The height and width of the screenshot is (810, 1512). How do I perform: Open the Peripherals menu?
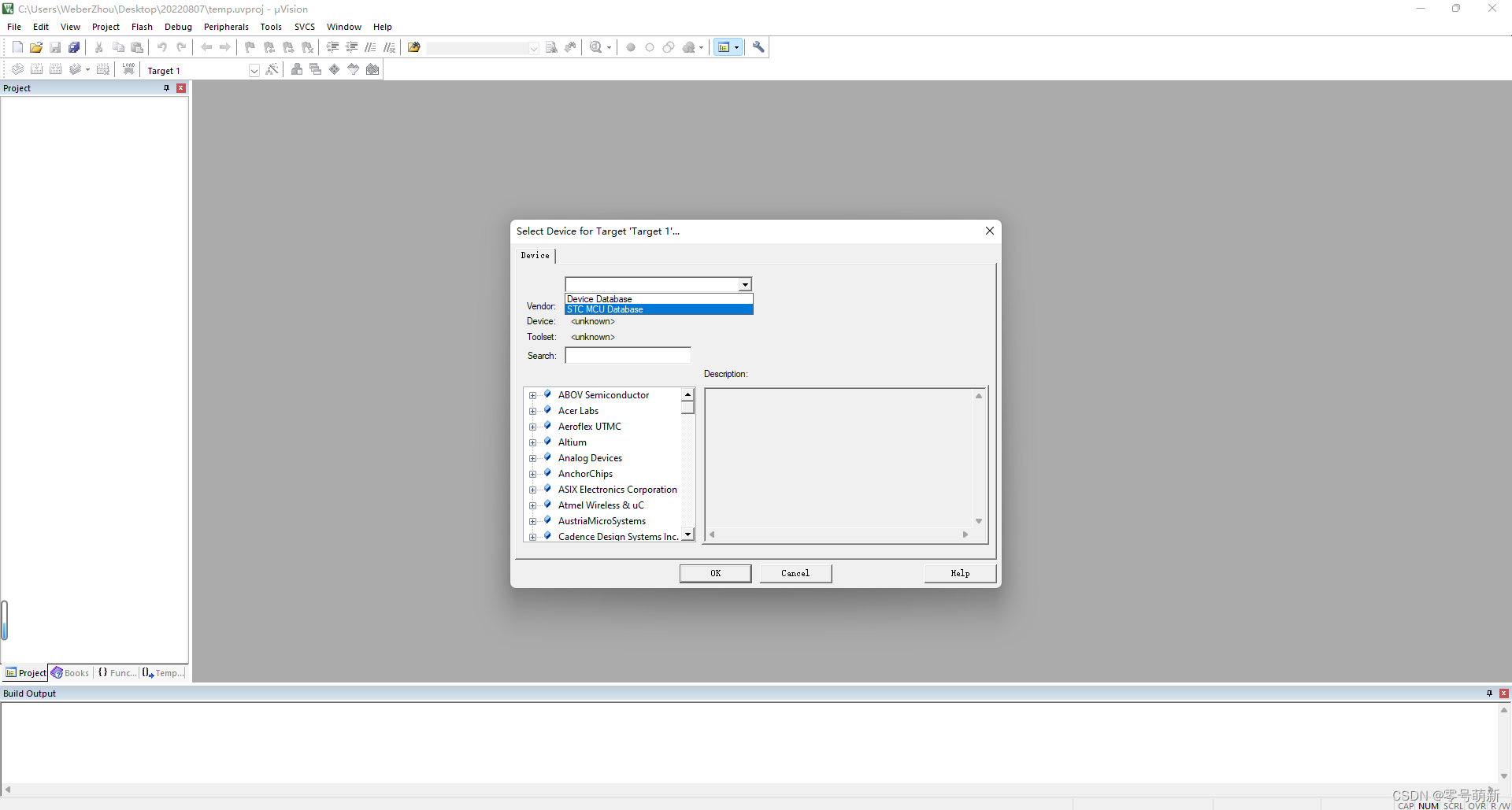coord(226,27)
